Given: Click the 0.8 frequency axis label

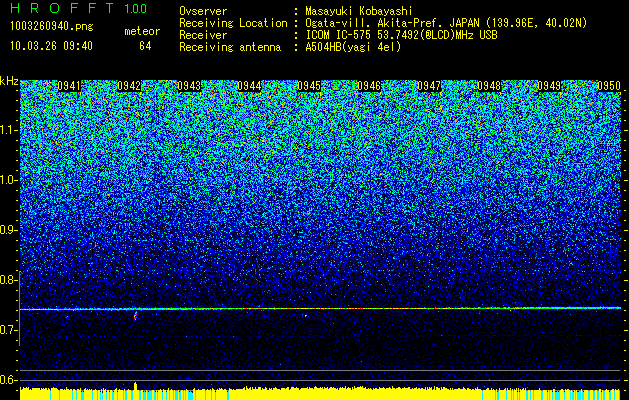Looking at the screenshot, I should tap(8, 280).
